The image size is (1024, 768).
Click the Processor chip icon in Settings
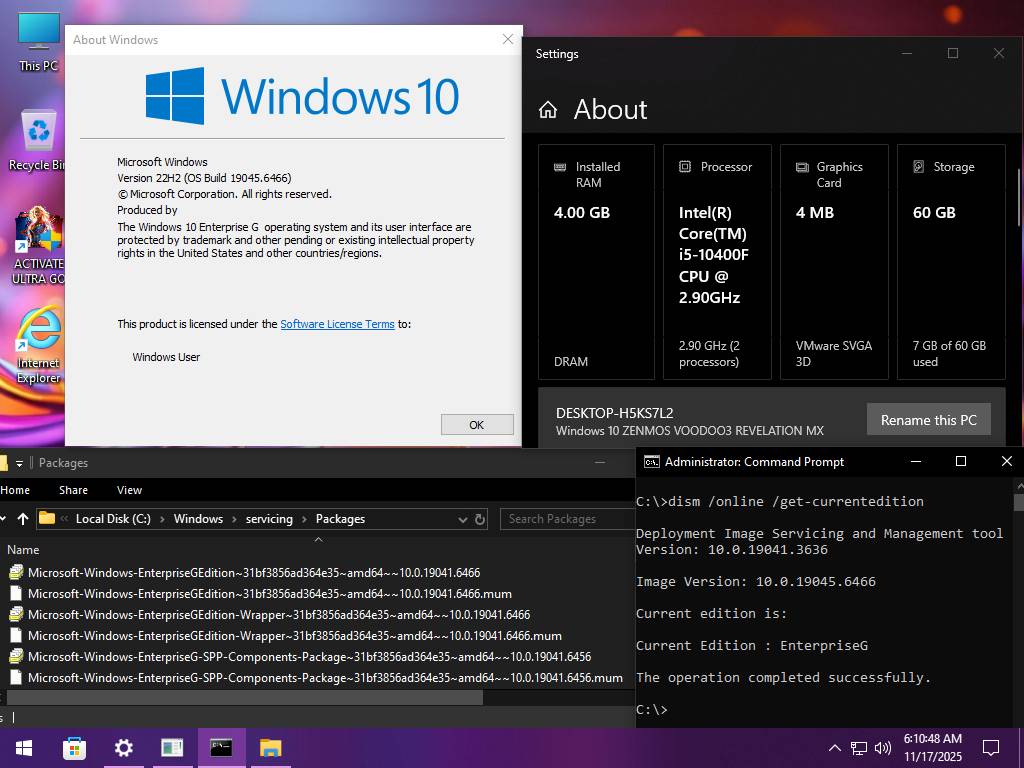[x=684, y=167]
